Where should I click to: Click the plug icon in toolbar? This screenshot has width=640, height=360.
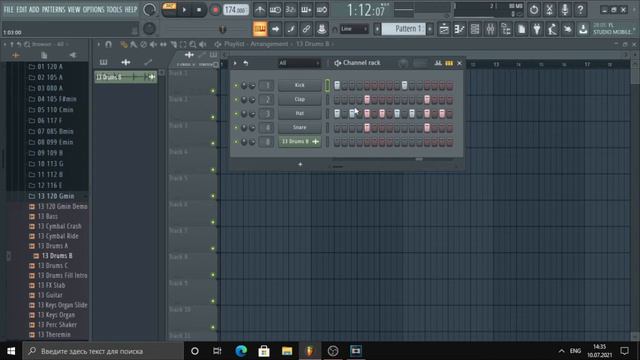pyautogui.click(x=537, y=29)
